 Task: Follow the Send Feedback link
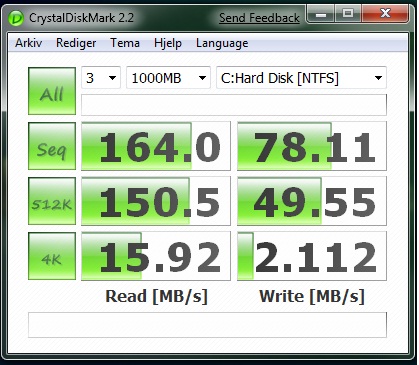(x=259, y=18)
